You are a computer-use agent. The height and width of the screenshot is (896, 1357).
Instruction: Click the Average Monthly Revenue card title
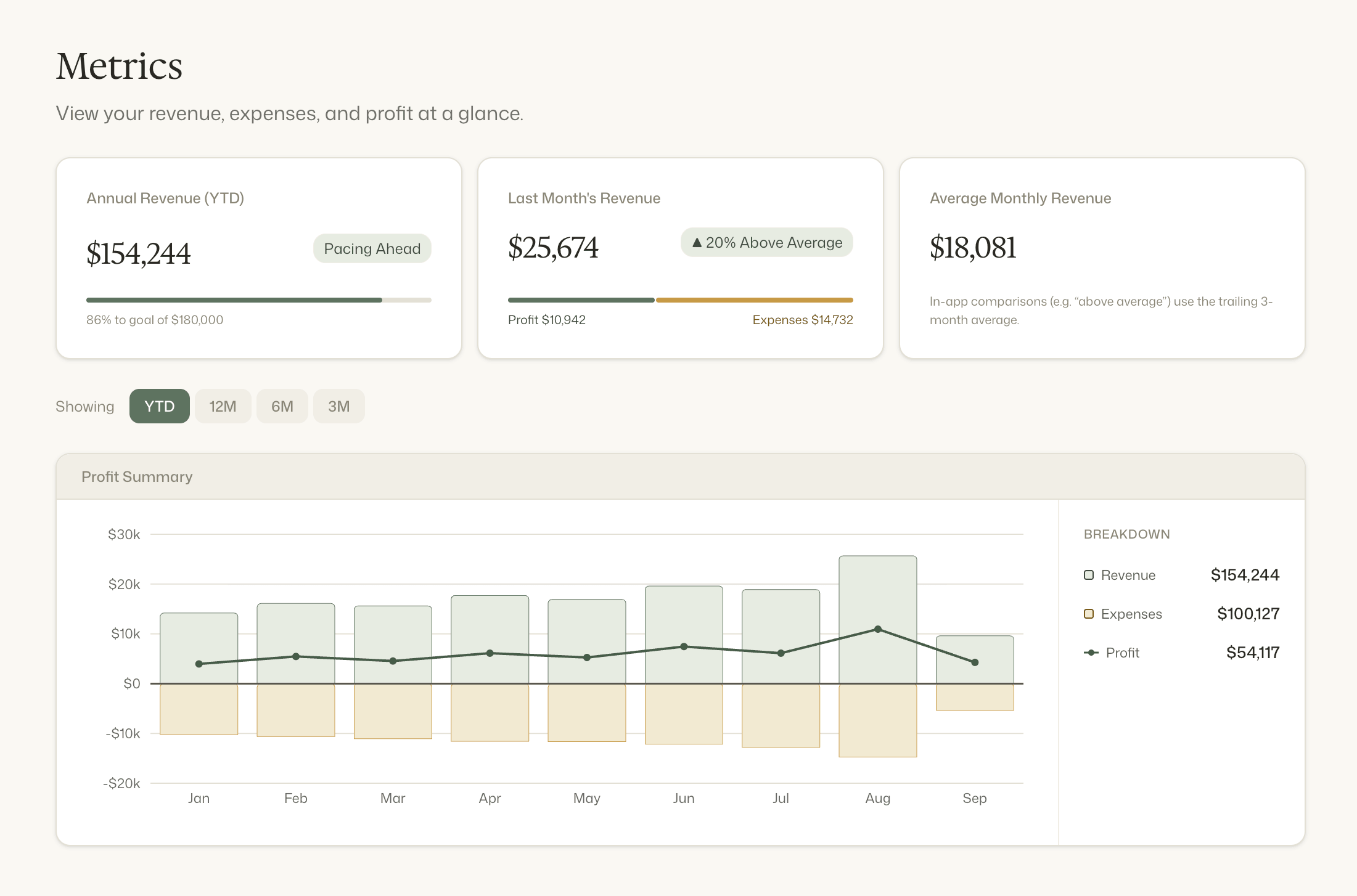pos(1020,198)
